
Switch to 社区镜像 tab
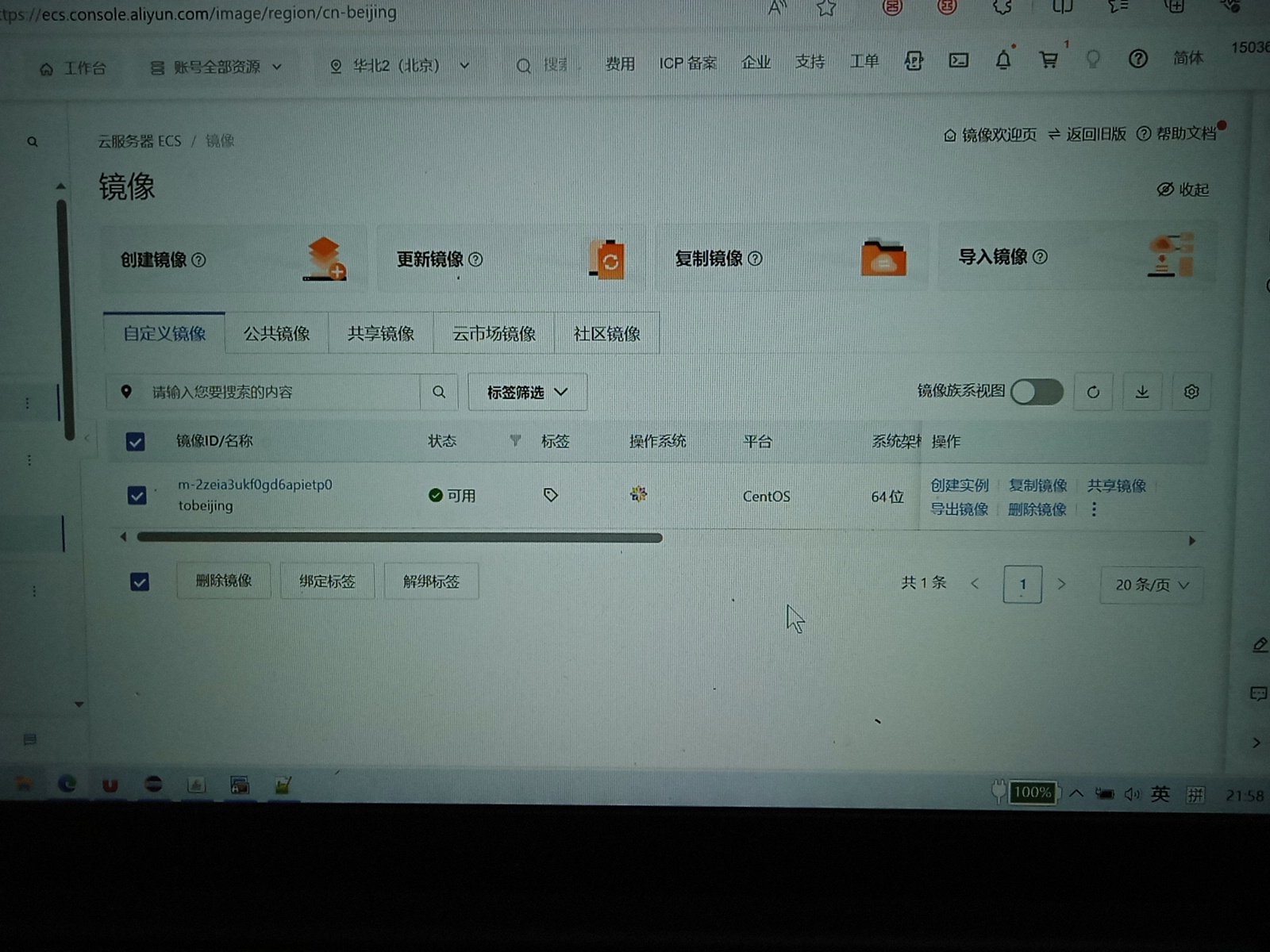click(x=606, y=334)
